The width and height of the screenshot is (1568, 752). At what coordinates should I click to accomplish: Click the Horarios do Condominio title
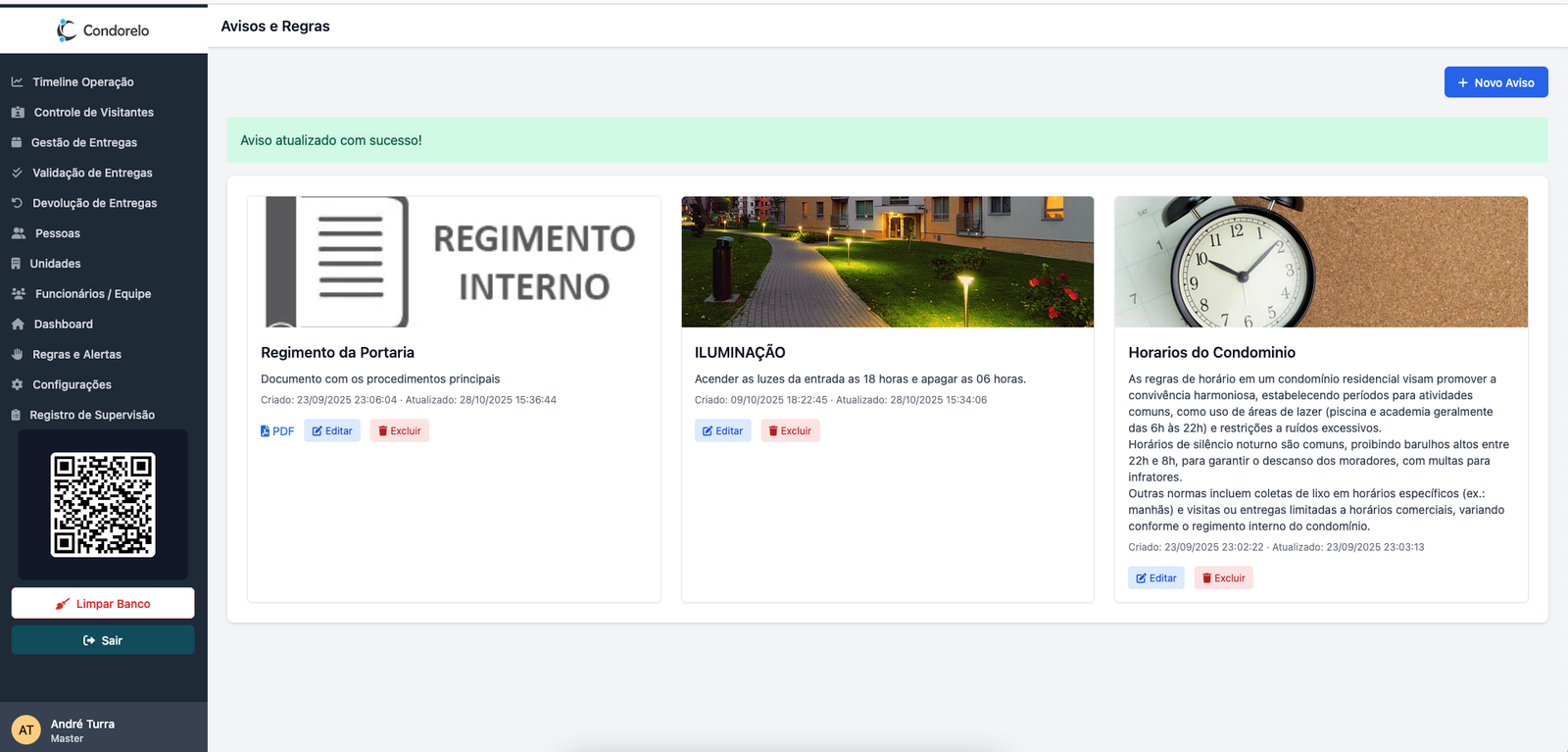[1212, 353]
